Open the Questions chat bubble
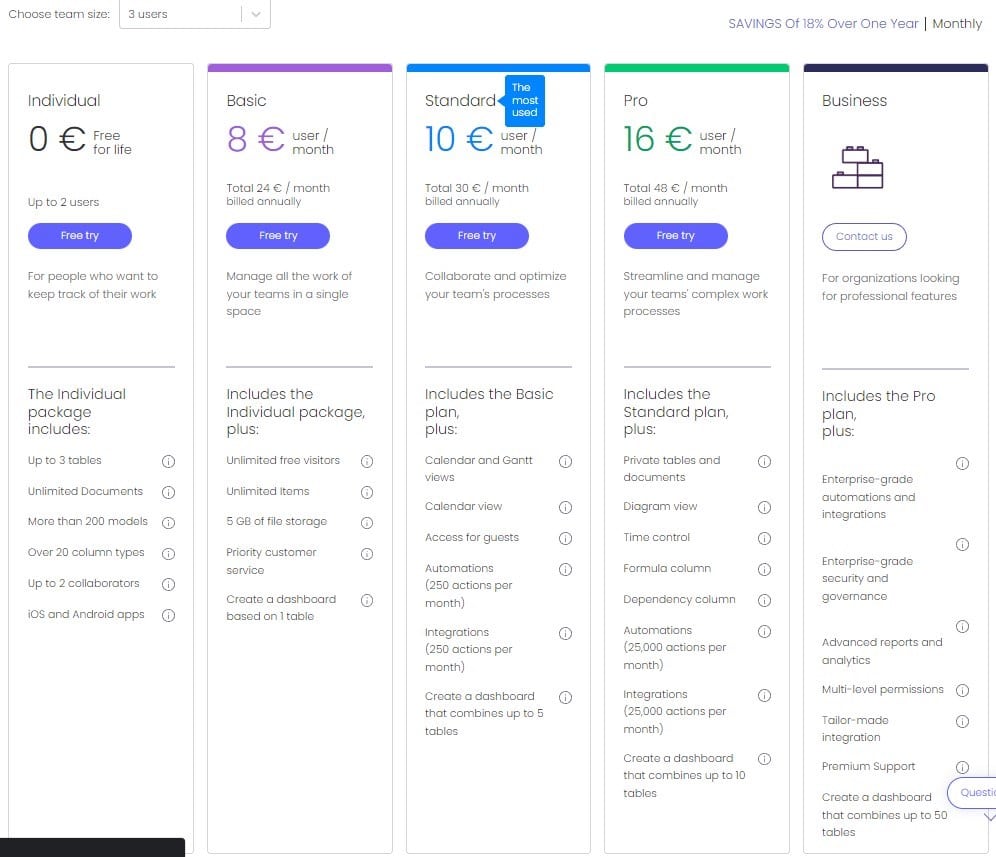Screen dimensions: 996x857 coord(972,792)
